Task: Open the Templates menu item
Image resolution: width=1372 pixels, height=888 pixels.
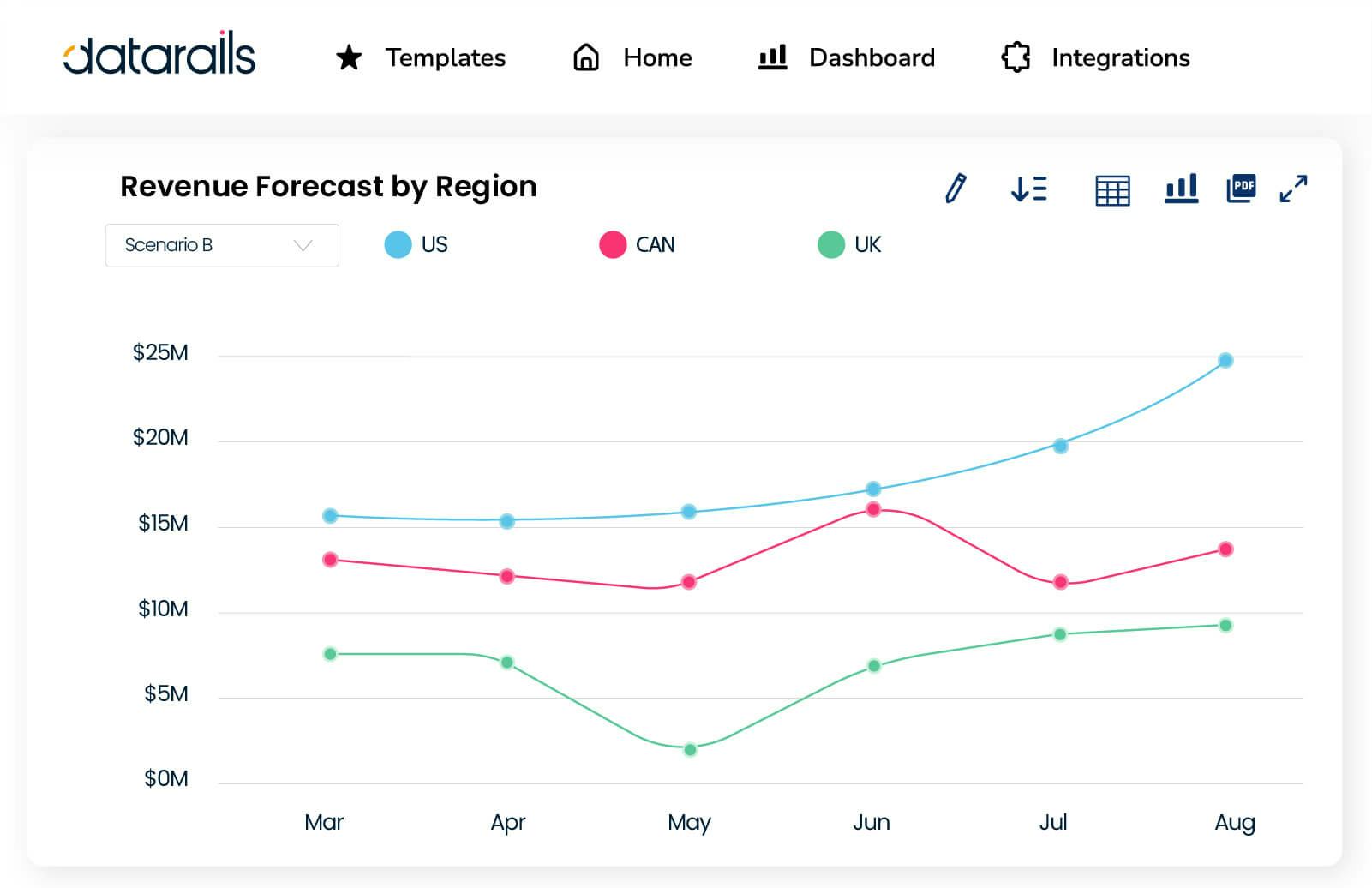Action: click(x=446, y=57)
